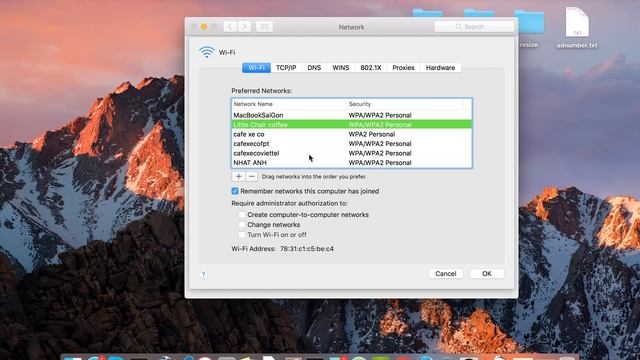Click the back arrow in Network toolbar
Screen dimensions: 640x360
(230, 27)
